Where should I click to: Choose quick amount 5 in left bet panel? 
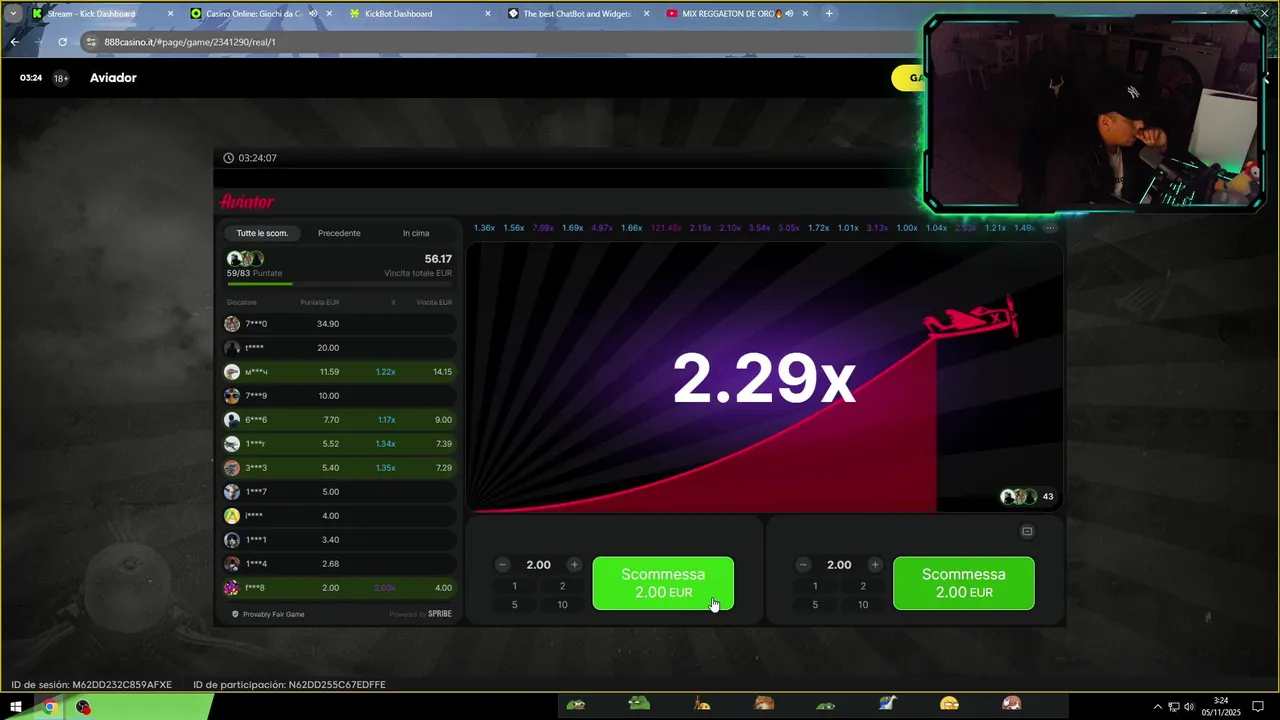[515, 605]
